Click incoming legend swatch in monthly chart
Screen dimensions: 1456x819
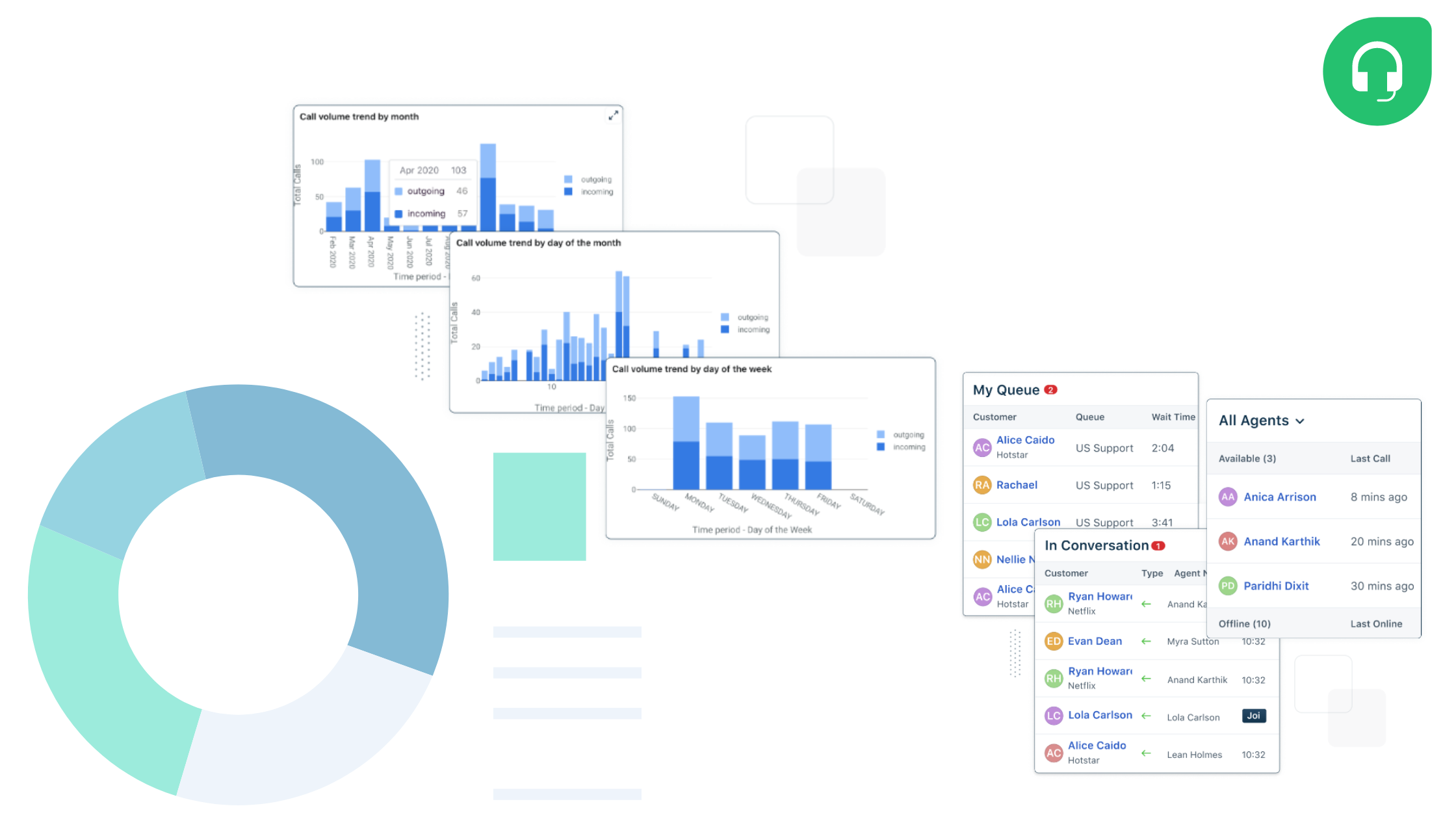point(568,192)
